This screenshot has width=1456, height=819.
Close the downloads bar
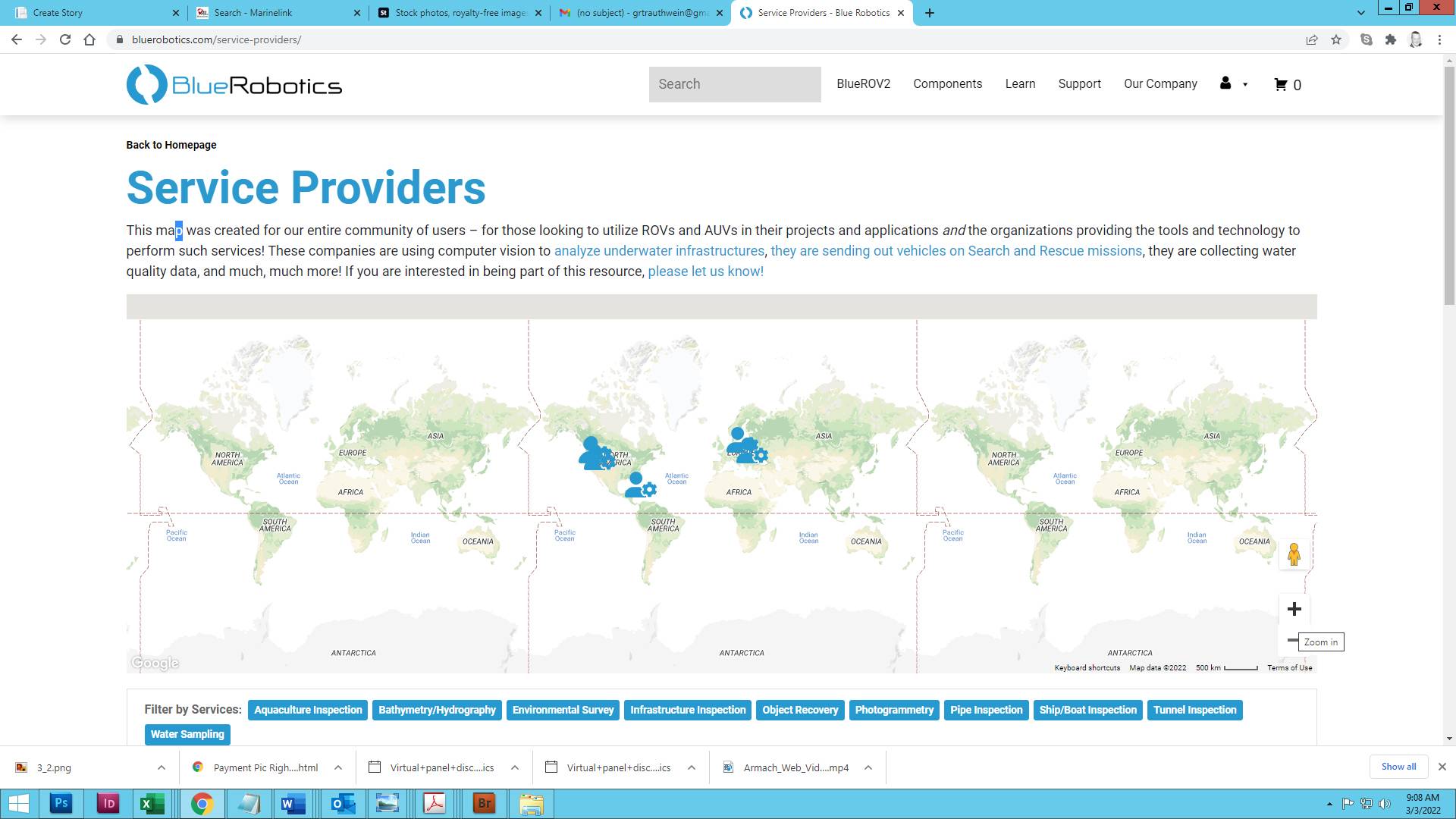[x=1442, y=767]
